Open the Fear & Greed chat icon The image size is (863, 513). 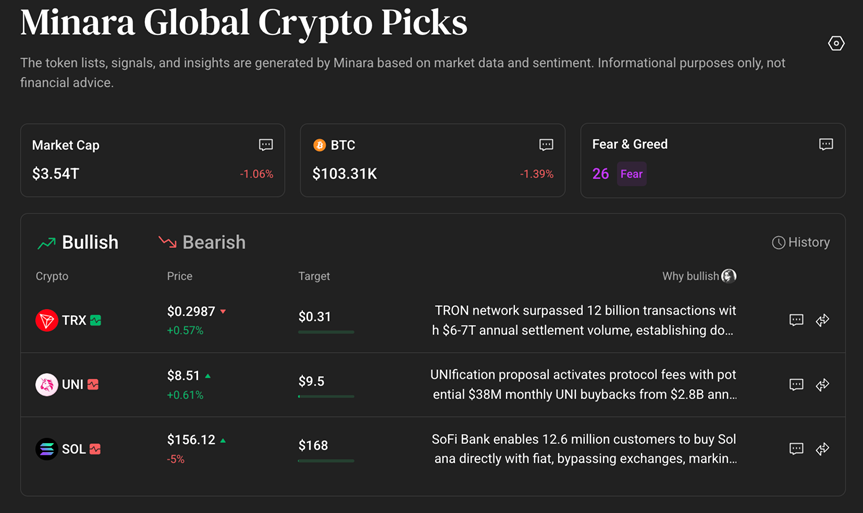(826, 144)
